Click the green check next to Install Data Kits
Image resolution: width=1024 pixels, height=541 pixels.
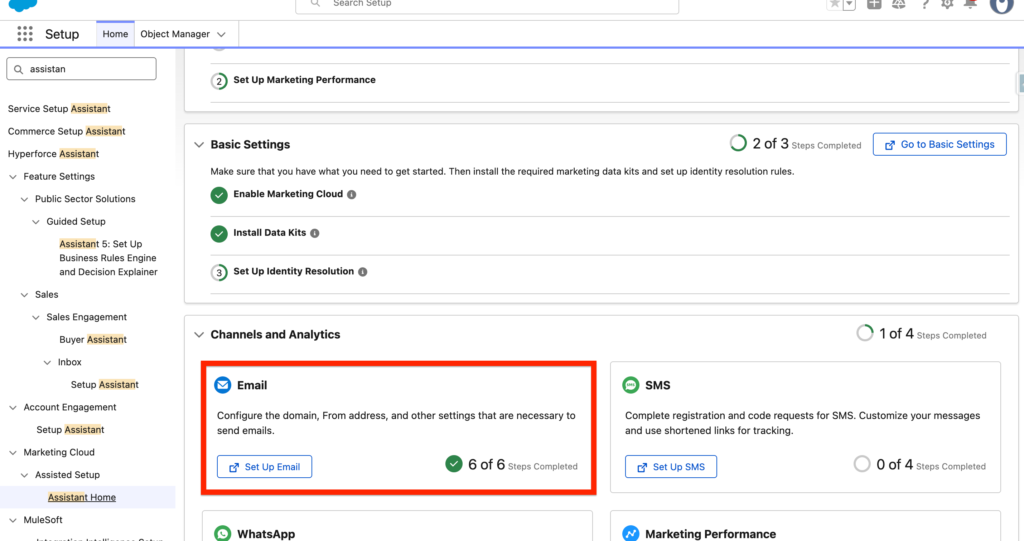point(219,233)
